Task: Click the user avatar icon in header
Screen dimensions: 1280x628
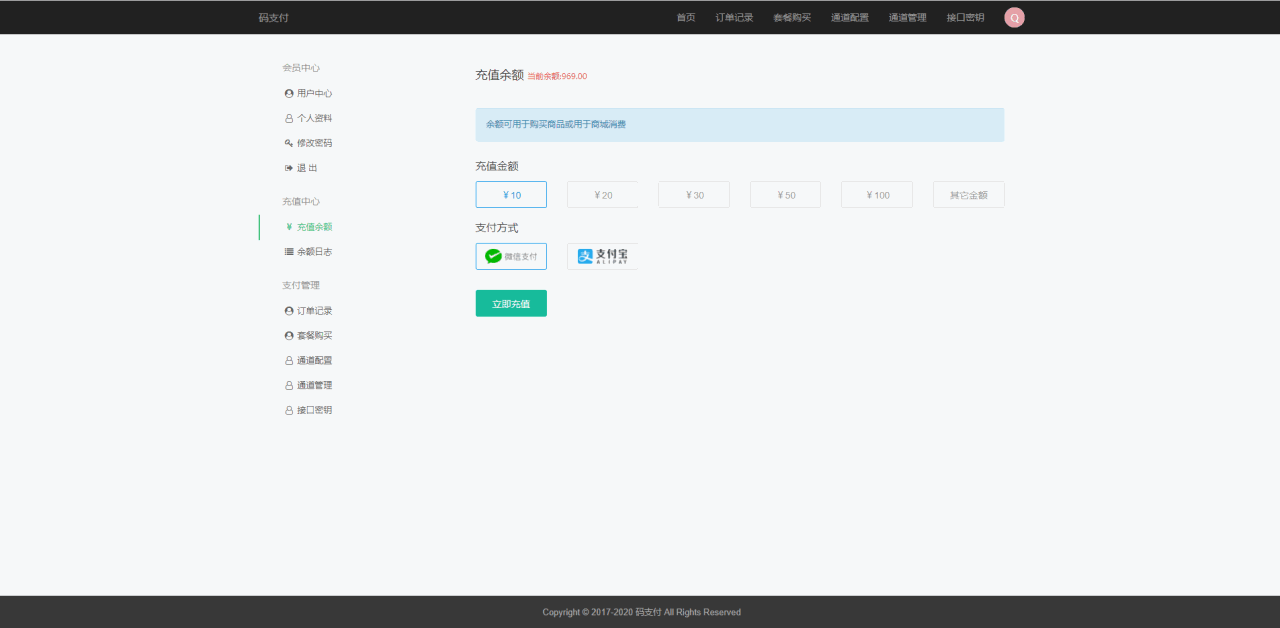Action: coord(1014,17)
